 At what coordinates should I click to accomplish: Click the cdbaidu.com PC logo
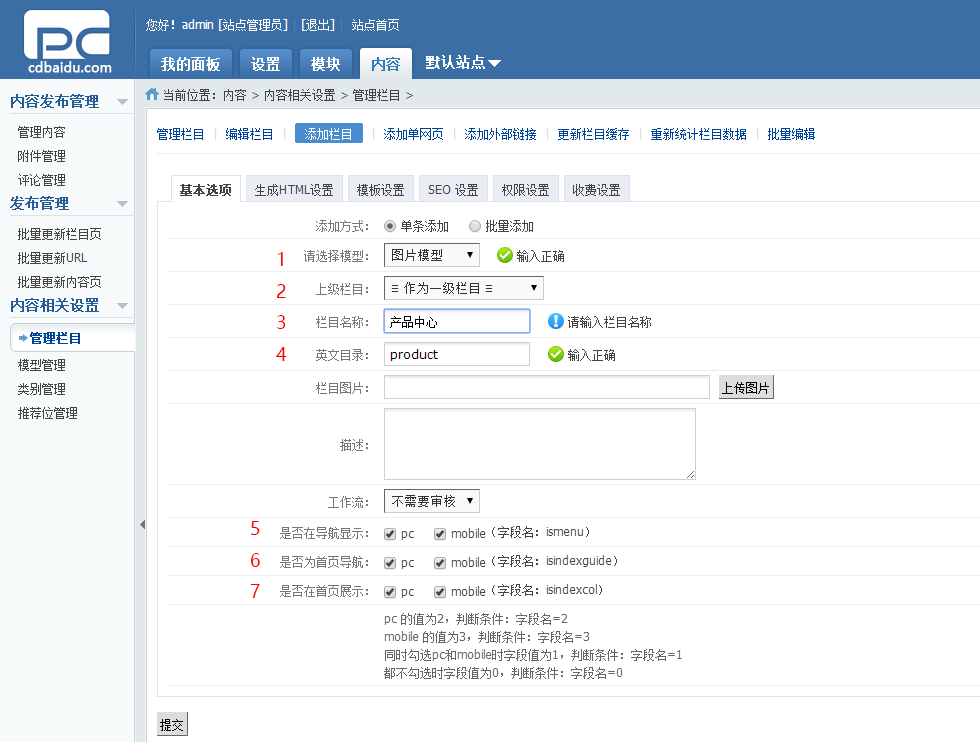68,41
